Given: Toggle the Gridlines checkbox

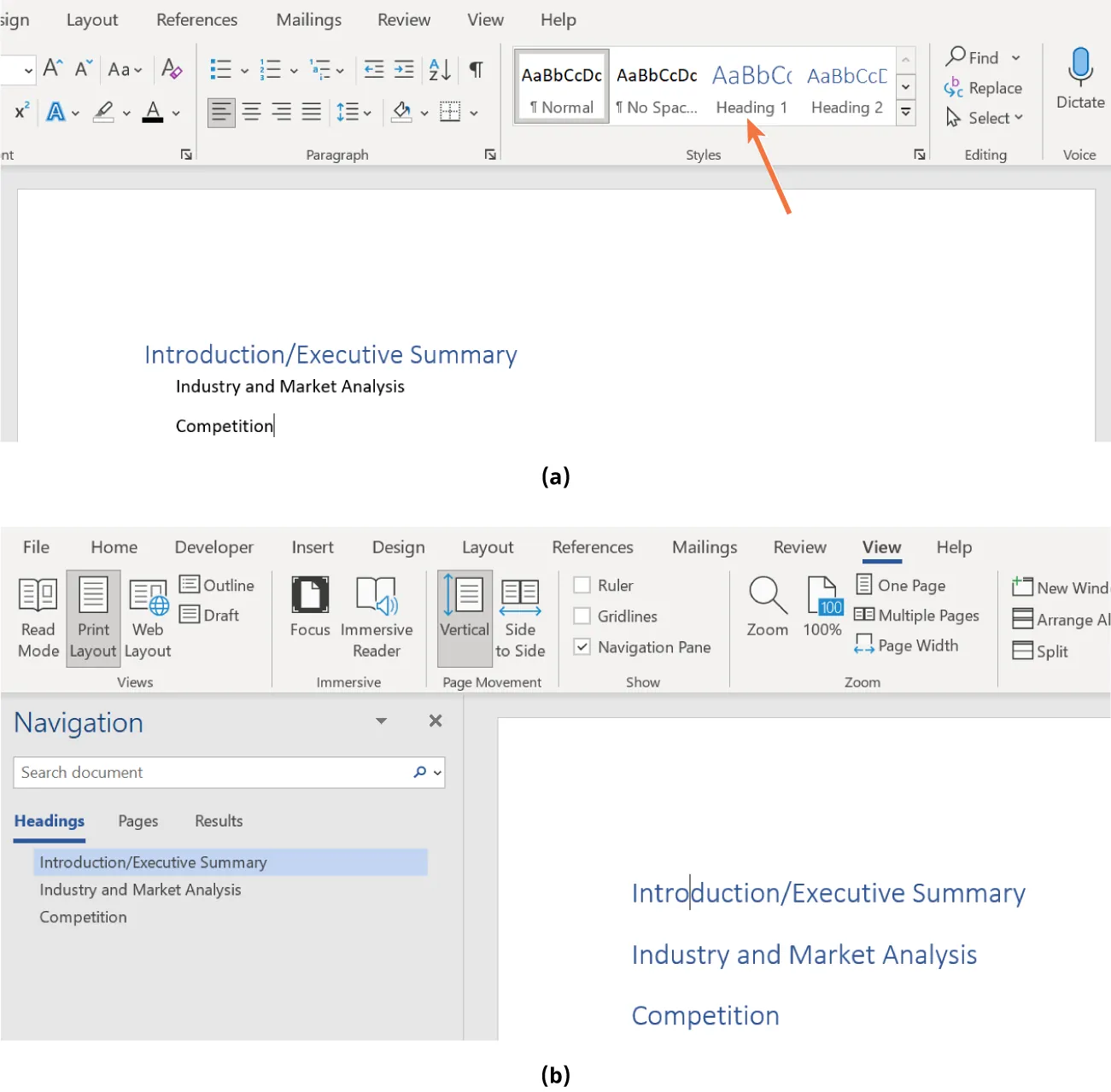Looking at the screenshot, I should click(x=582, y=616).
